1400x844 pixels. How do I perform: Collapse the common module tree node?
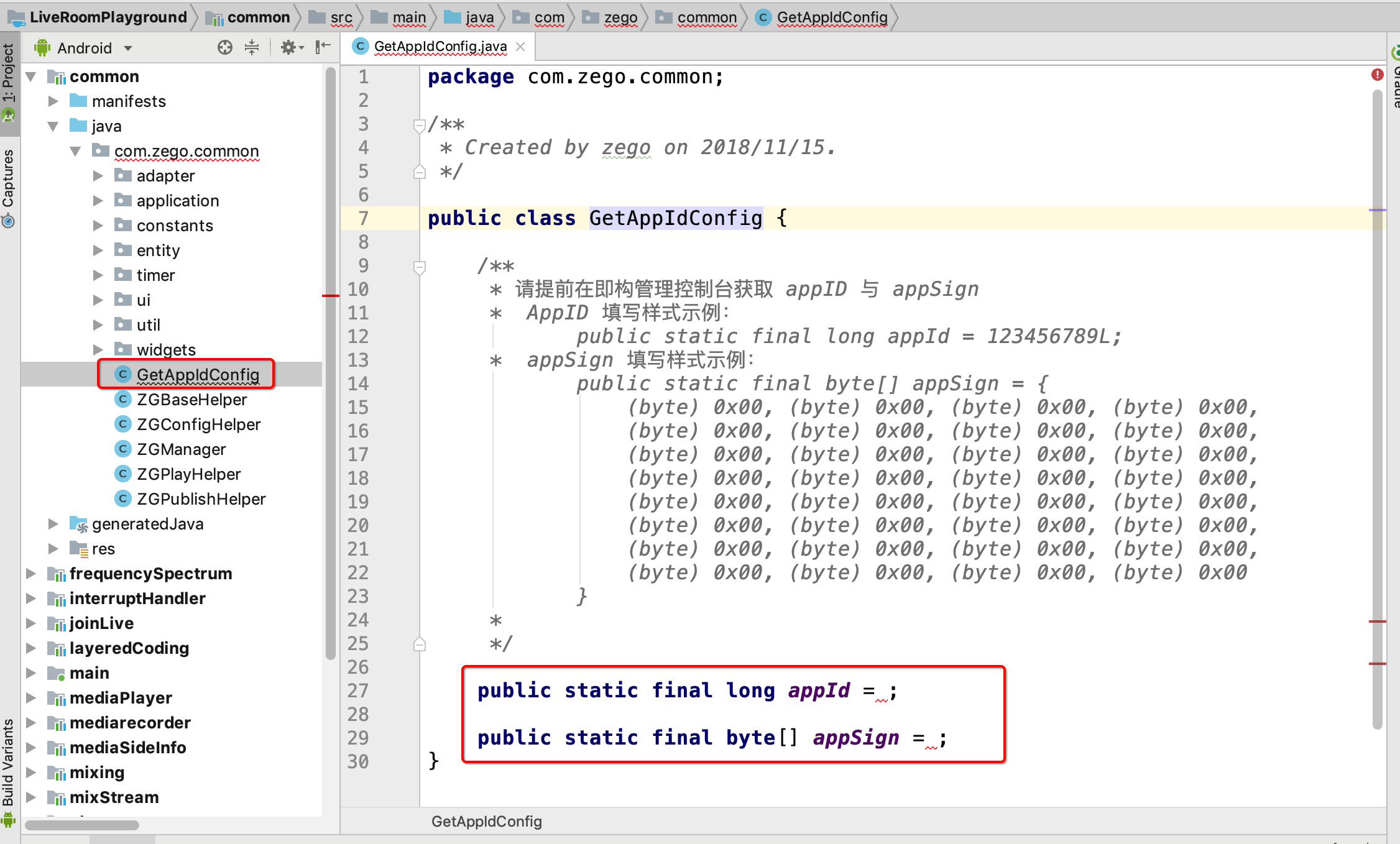pyautogui.click(x=30, y=76)
